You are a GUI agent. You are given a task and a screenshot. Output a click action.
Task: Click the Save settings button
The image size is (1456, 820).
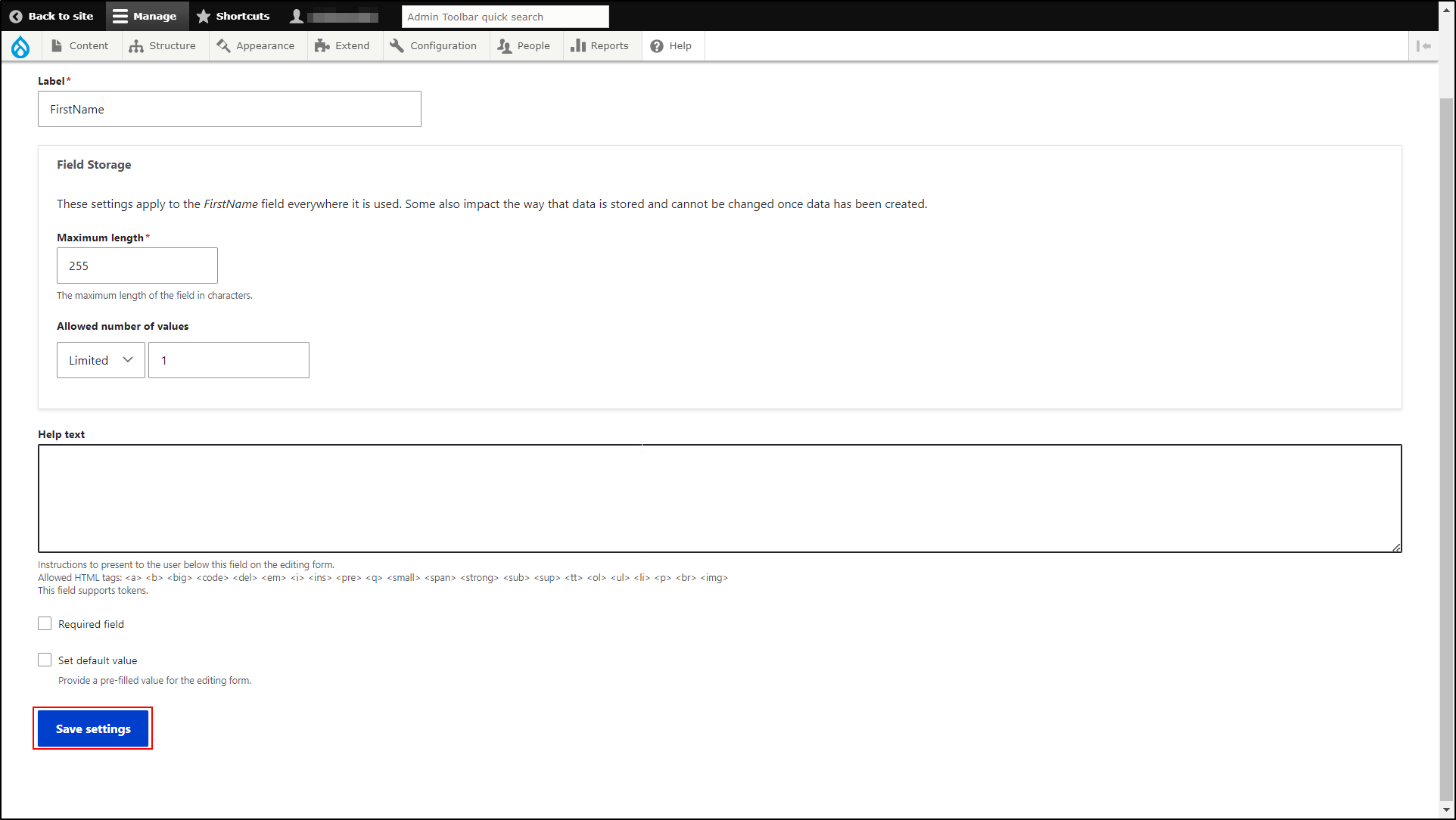coord(92,728)
